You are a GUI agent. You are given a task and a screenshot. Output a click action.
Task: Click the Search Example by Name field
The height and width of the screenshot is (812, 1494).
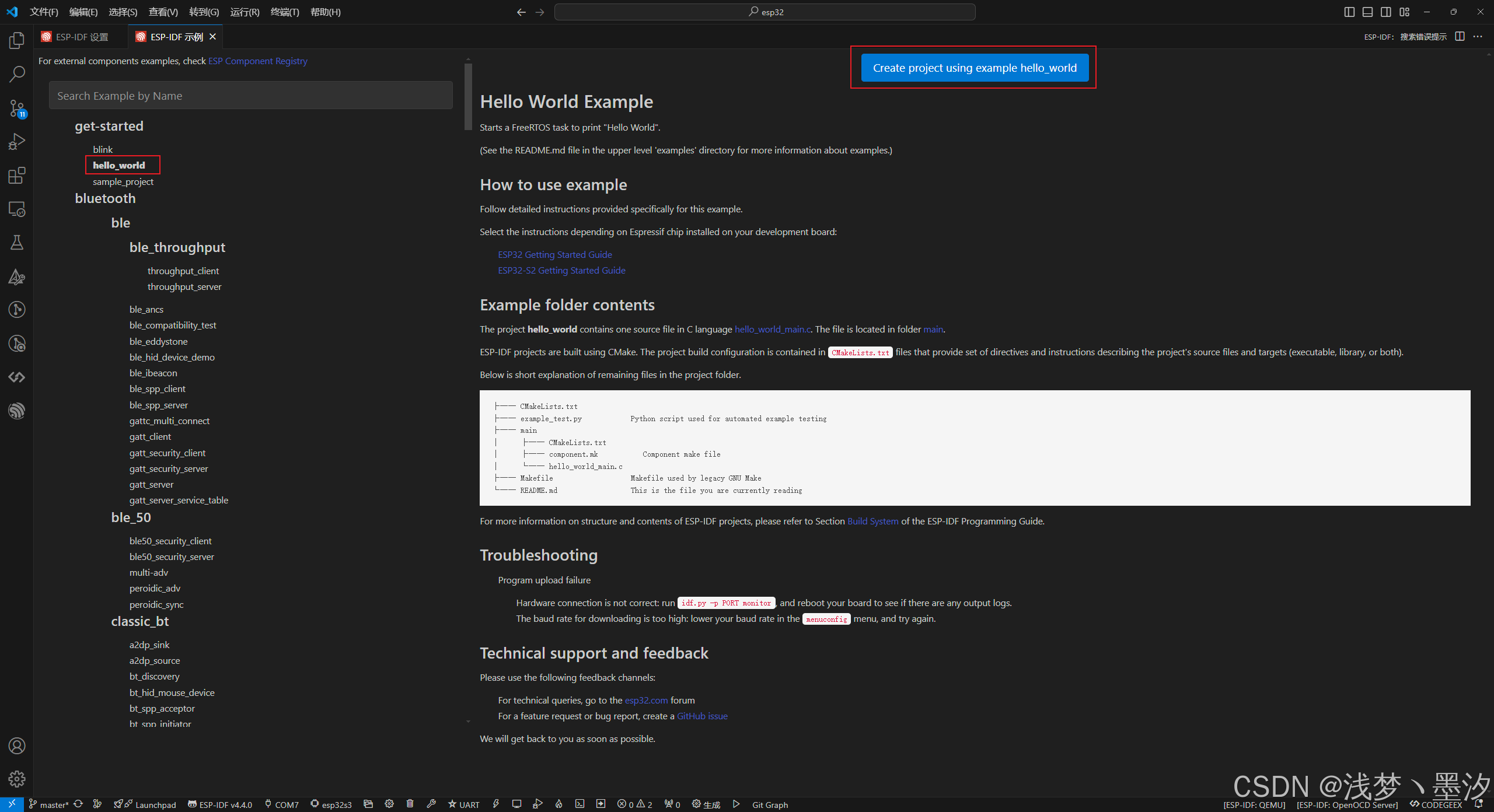(x=250, y=95)
